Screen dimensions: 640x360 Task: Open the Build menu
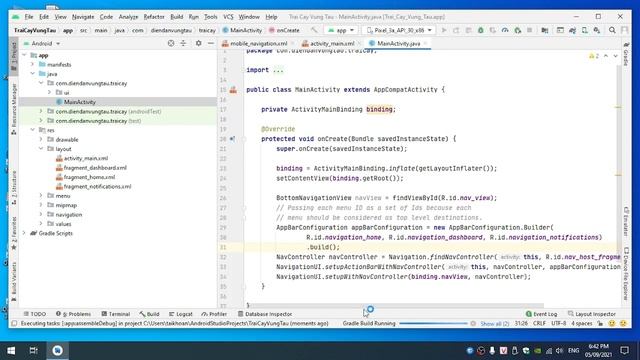point(176,17)
